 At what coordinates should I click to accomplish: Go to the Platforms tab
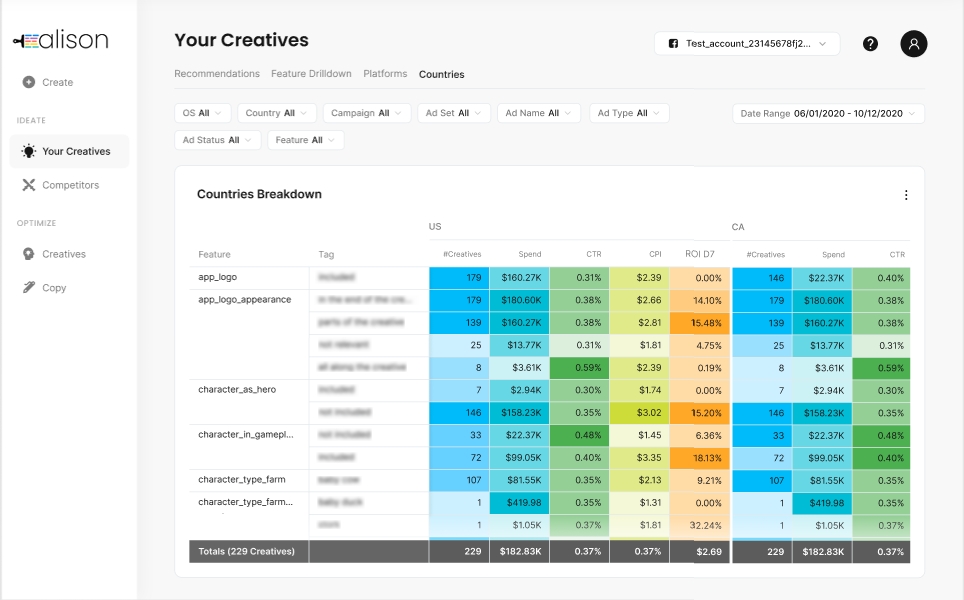pyautogui.click(x=385, y=74)
